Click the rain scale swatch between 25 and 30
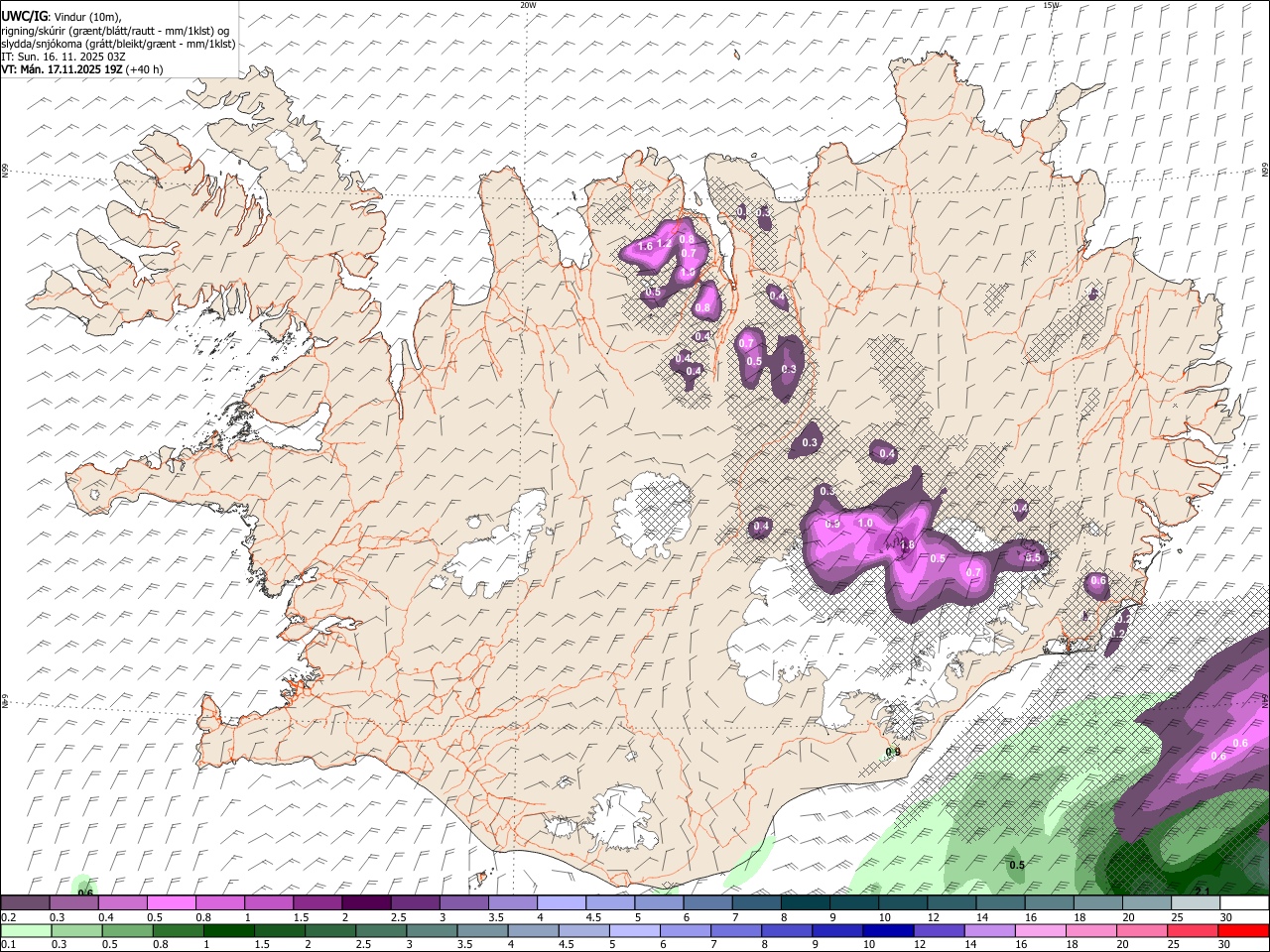This screenshot has height=952, width=1270. point(1192,931)
